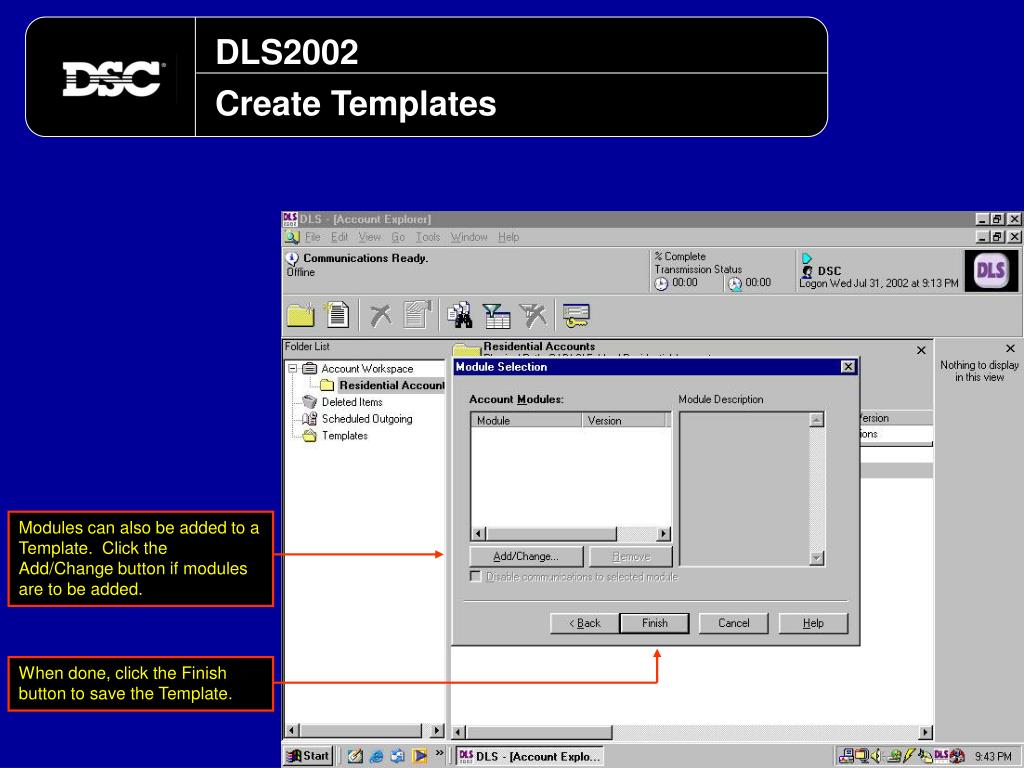1024x768 pixels.
Task: Open the Help menu
Action: tap(508, 237)
